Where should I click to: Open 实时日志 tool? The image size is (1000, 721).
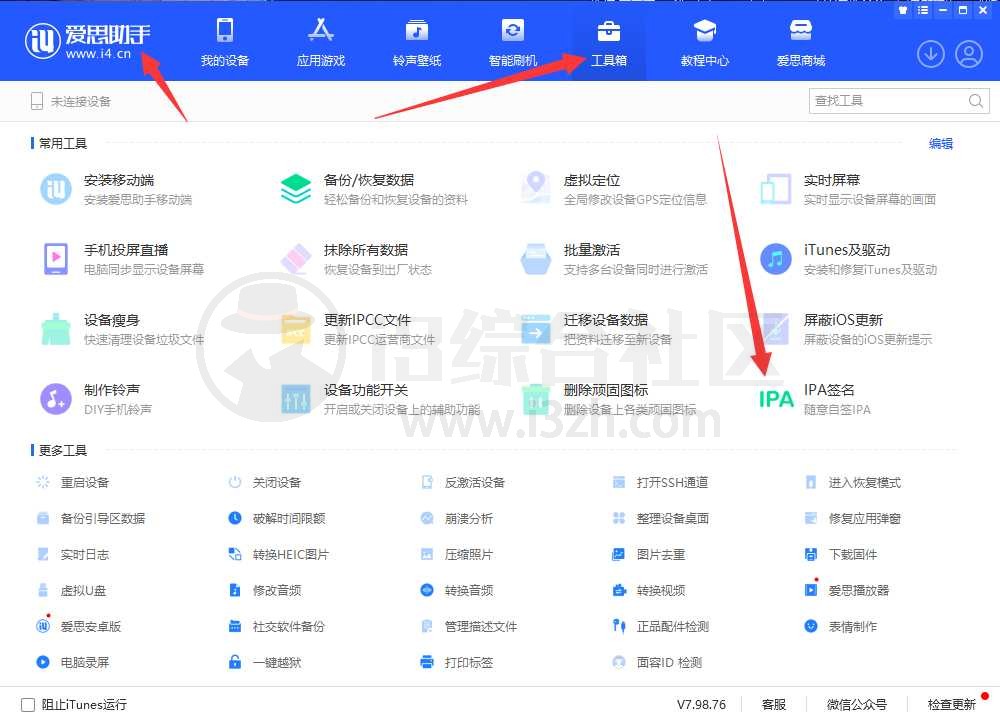pyautogui.click(x=72, y=555)
